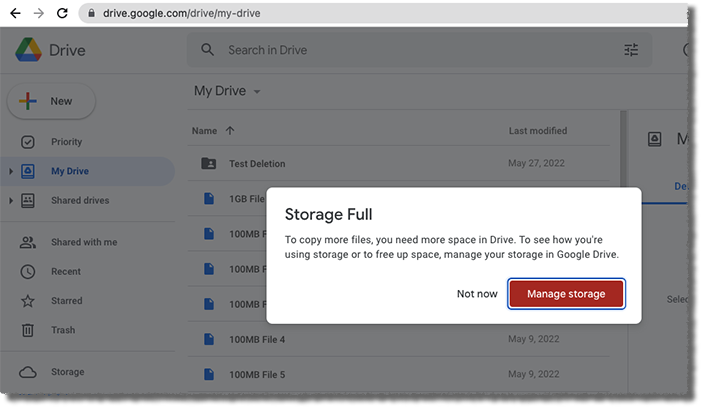Viewport: 704px width, 414px height.
Task: Select Priority in the sidebar
Action: 66,142
